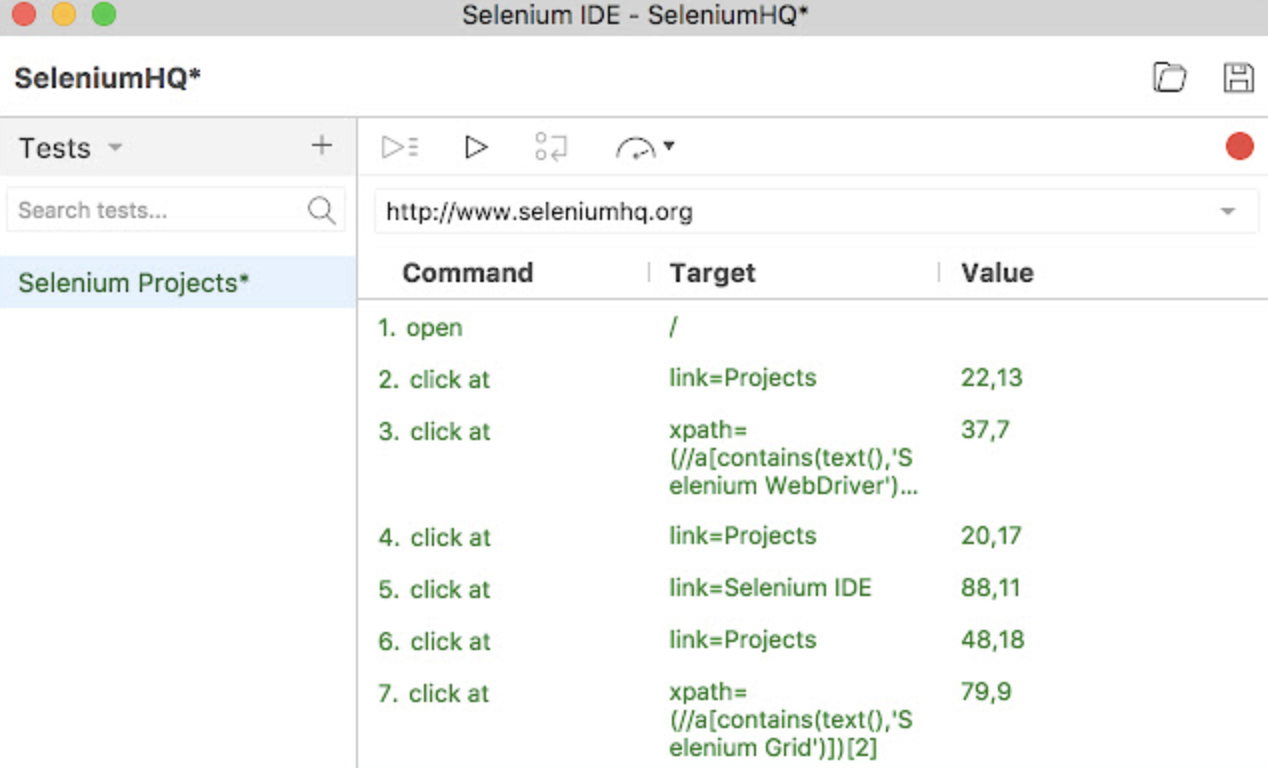This screenshot has height=768, width=1268.
Task: Expand the Tests view dropdown
Action: (x=115, y=148)
